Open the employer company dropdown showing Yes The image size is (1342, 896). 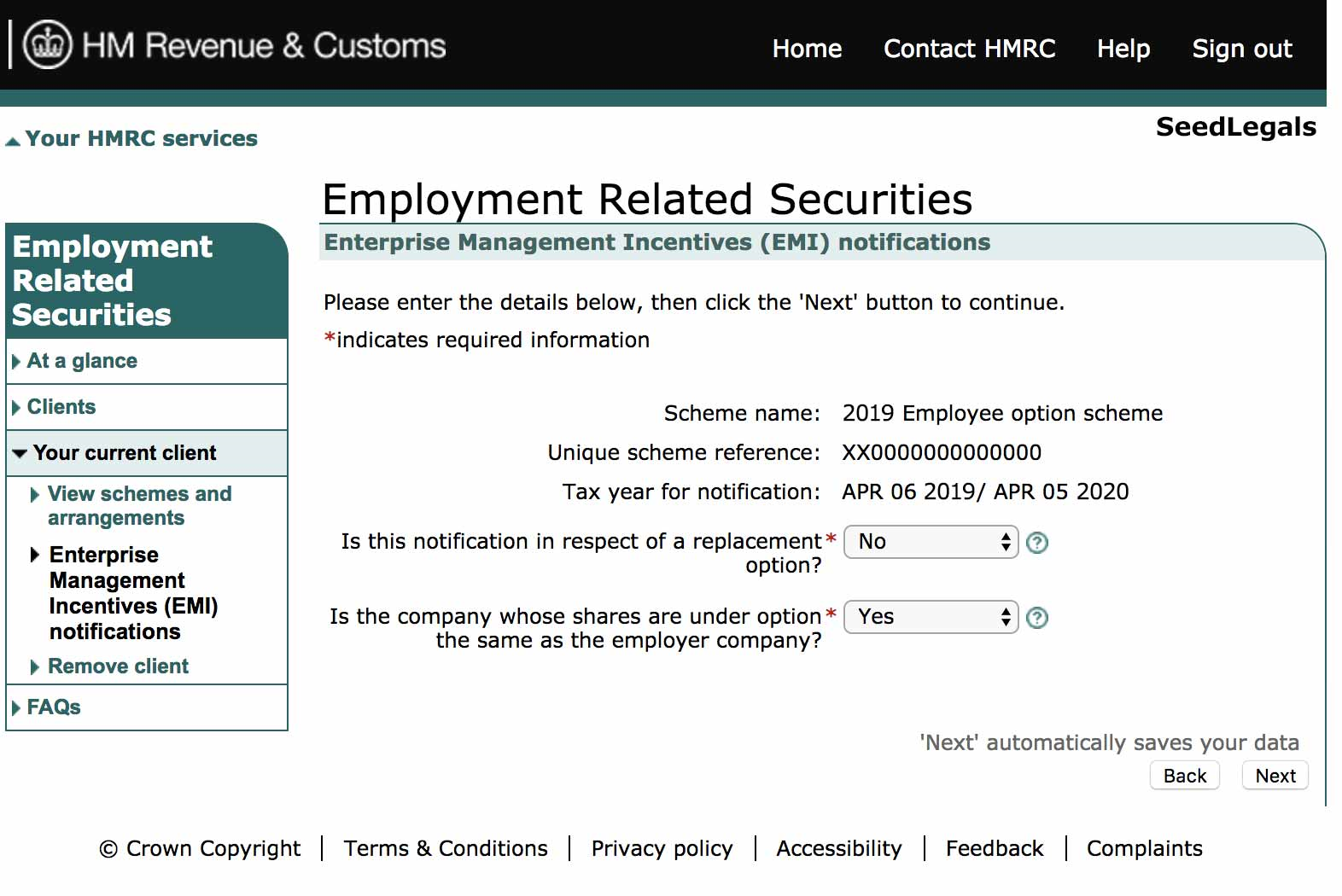coord(931,617)
